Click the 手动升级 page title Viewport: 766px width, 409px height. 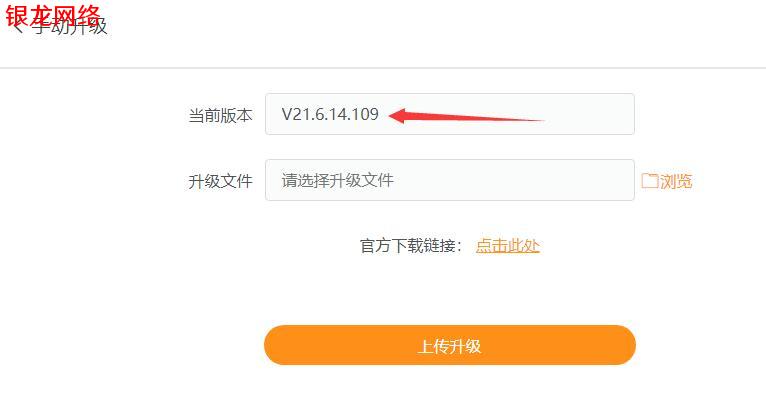[x=70, y=26]
